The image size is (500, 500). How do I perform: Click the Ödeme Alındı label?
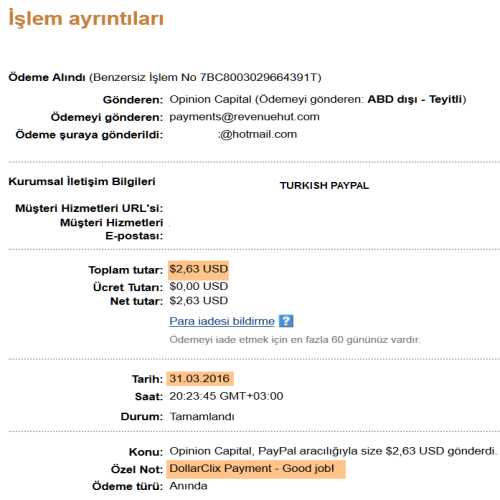click(47, 77)
